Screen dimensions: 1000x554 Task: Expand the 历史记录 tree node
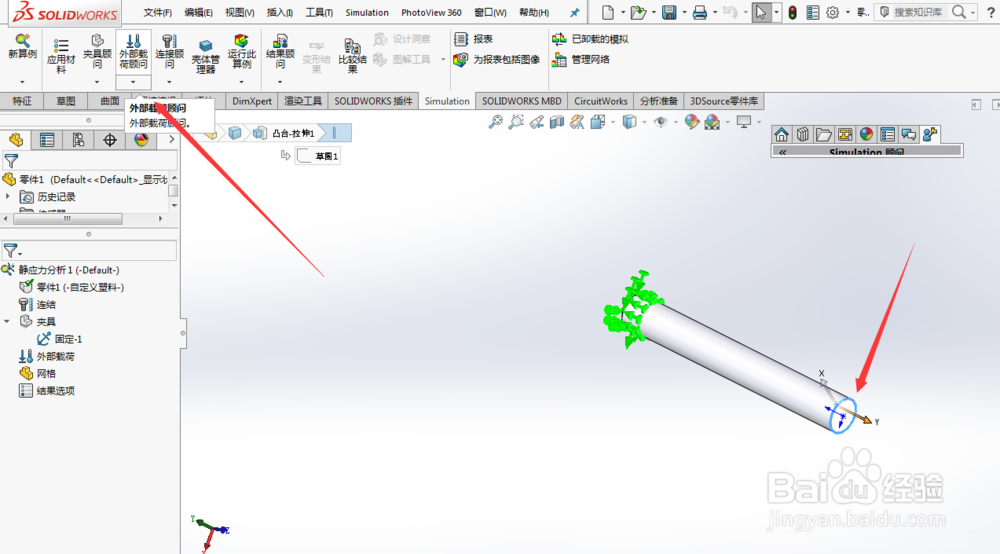[8, 197]
